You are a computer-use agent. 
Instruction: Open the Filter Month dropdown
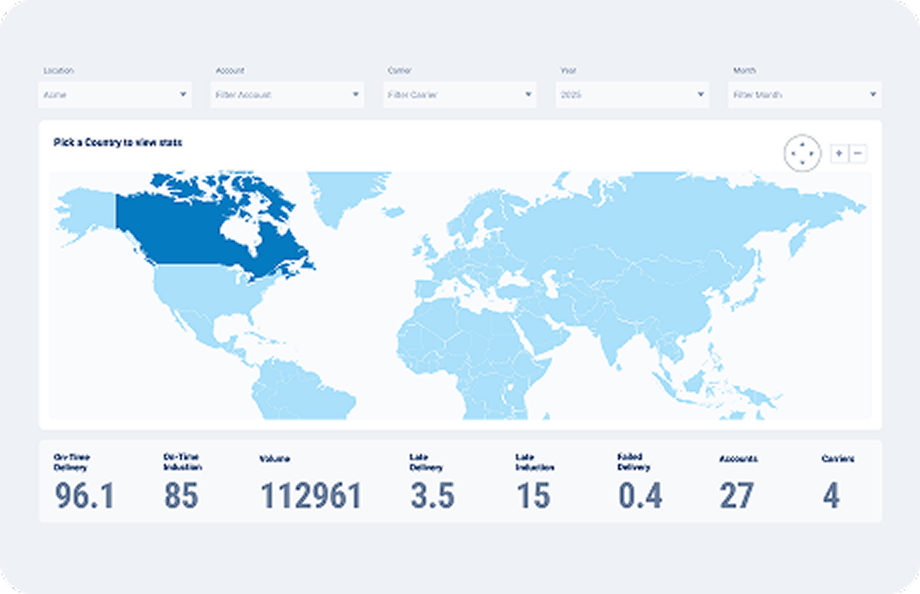click(x=805, y=95)
